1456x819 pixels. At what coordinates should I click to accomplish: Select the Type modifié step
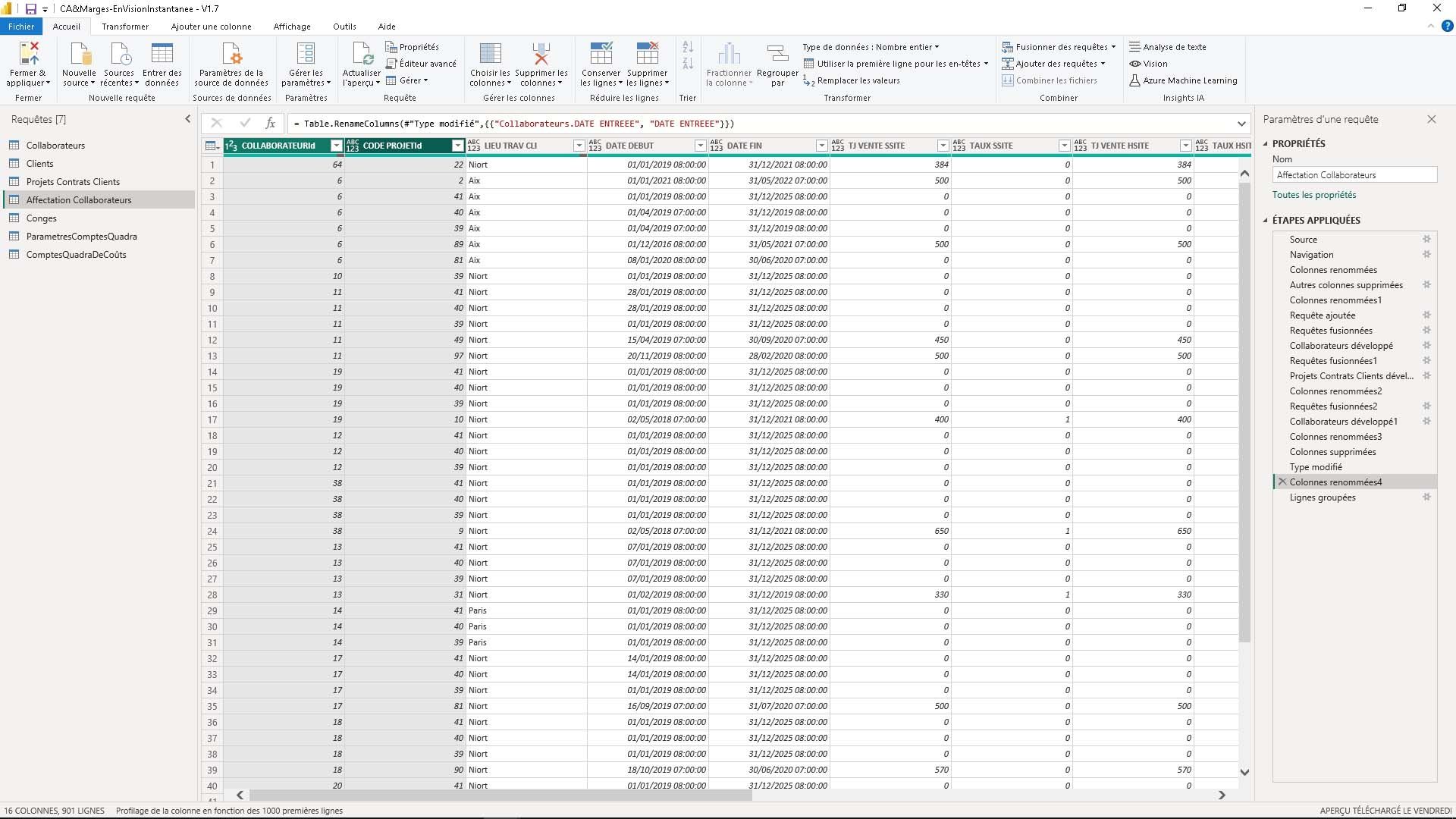pyautogui.click(x=1316, y=467)
